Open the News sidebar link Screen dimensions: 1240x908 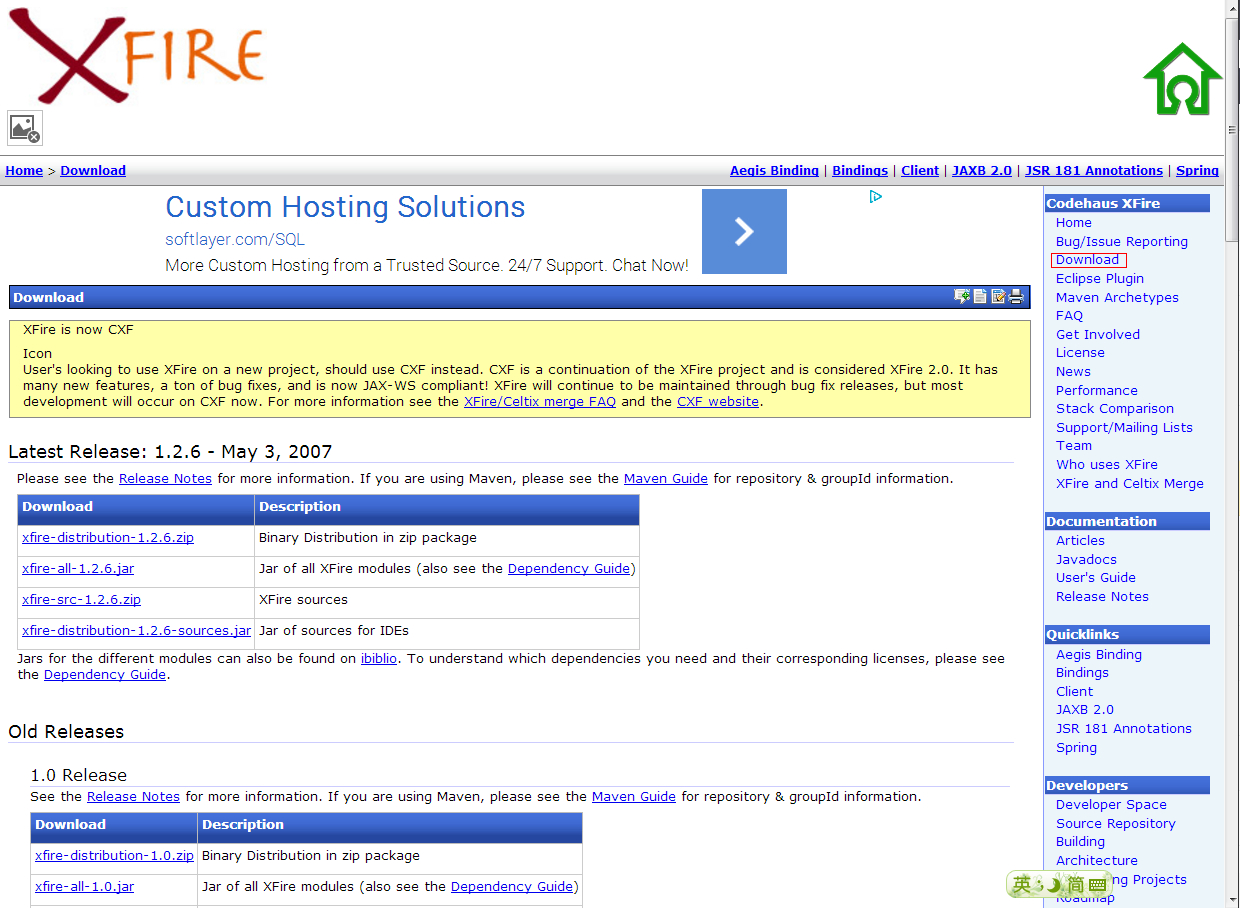1073,372
